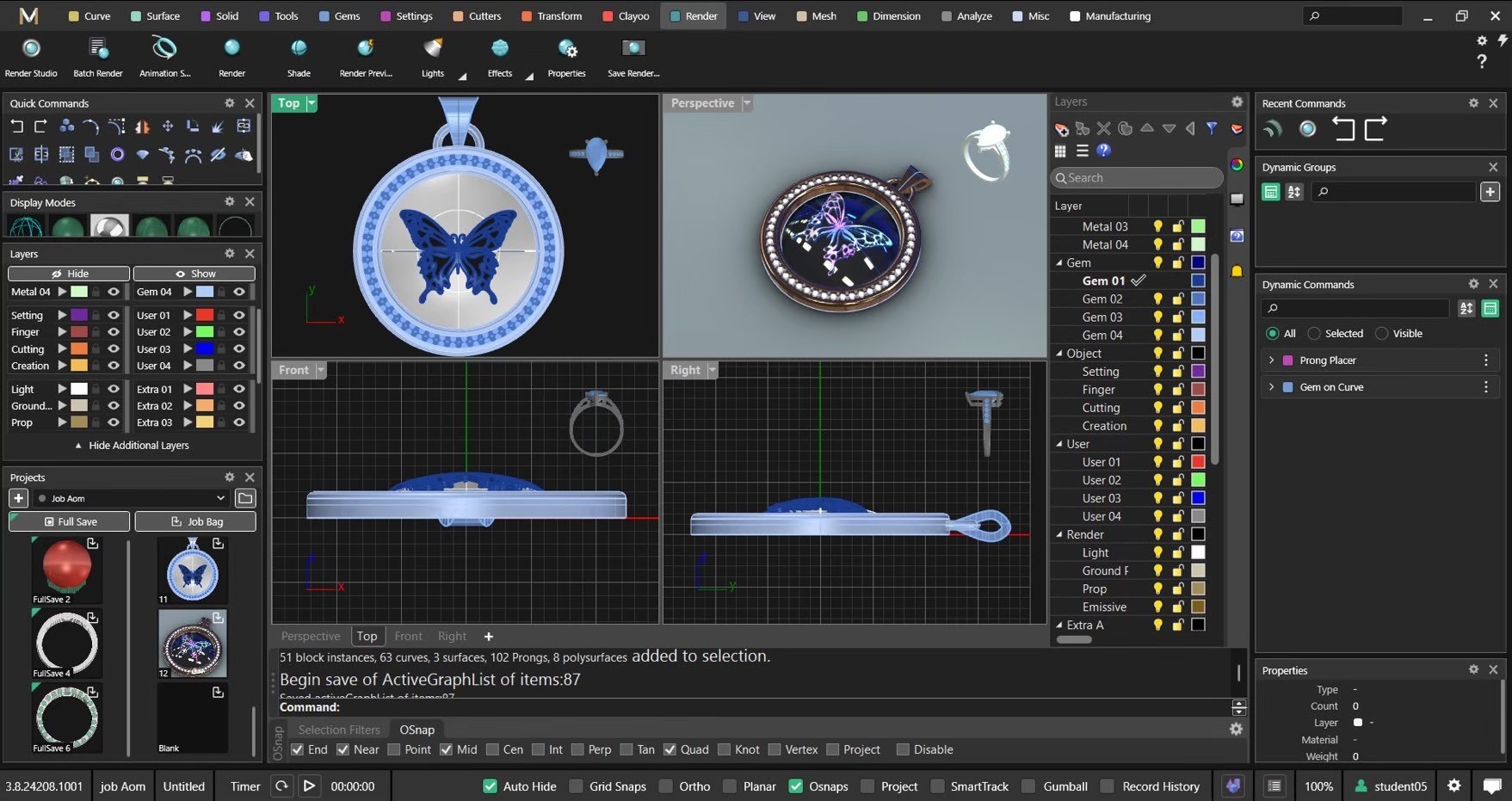
Task: Click the Layers panel filter funnel icon
Action: (1212, 128)
